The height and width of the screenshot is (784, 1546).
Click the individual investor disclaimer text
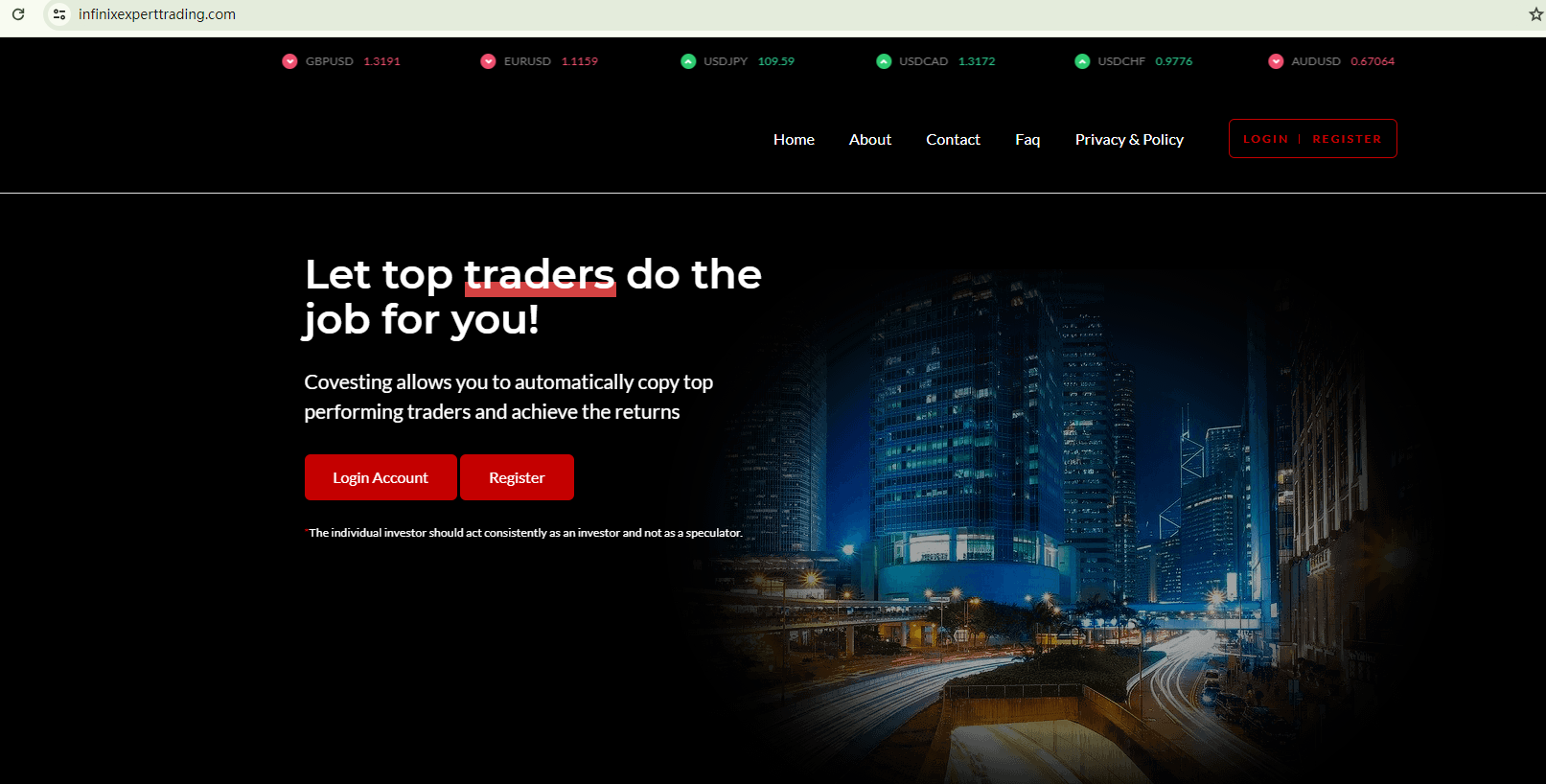click(x=523, y=533)
